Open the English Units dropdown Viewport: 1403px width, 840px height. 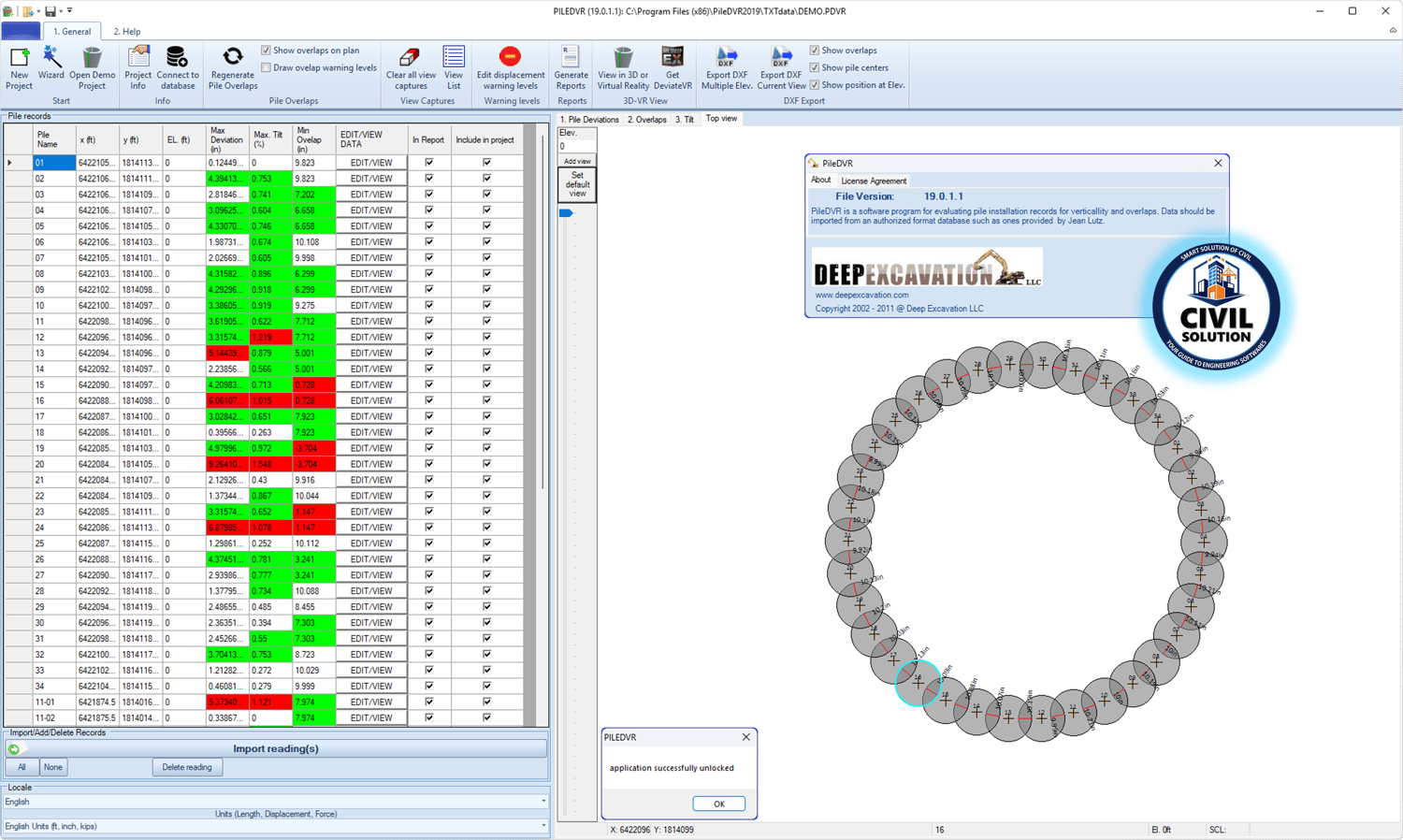(x=276, y=826)
